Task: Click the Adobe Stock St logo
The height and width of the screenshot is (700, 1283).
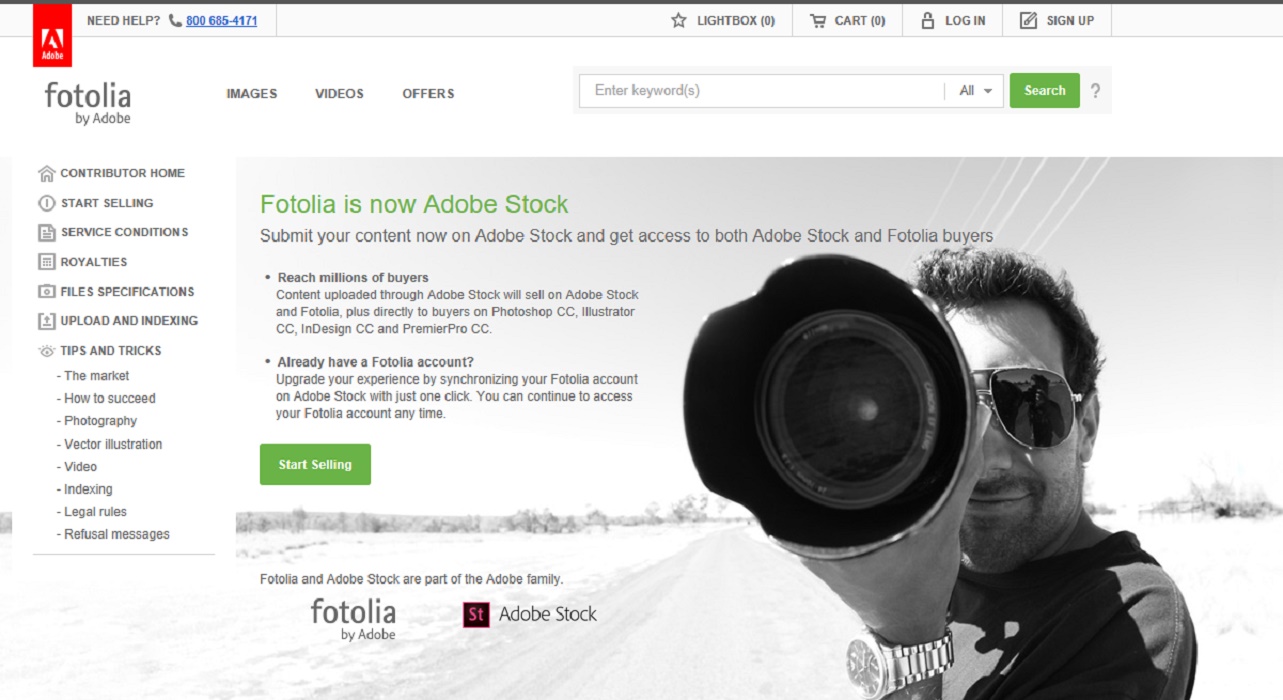Action: [474, 614]
